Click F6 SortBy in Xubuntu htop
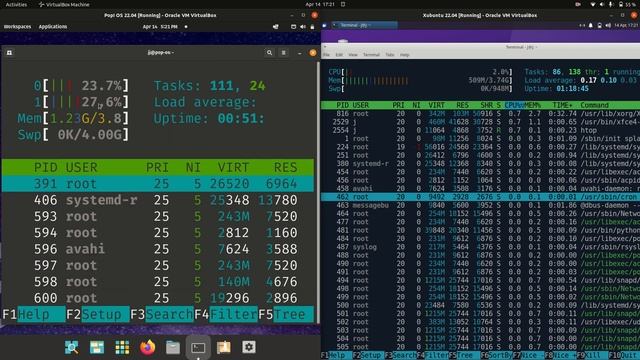The image size is (640, 360). click(496, 356)
